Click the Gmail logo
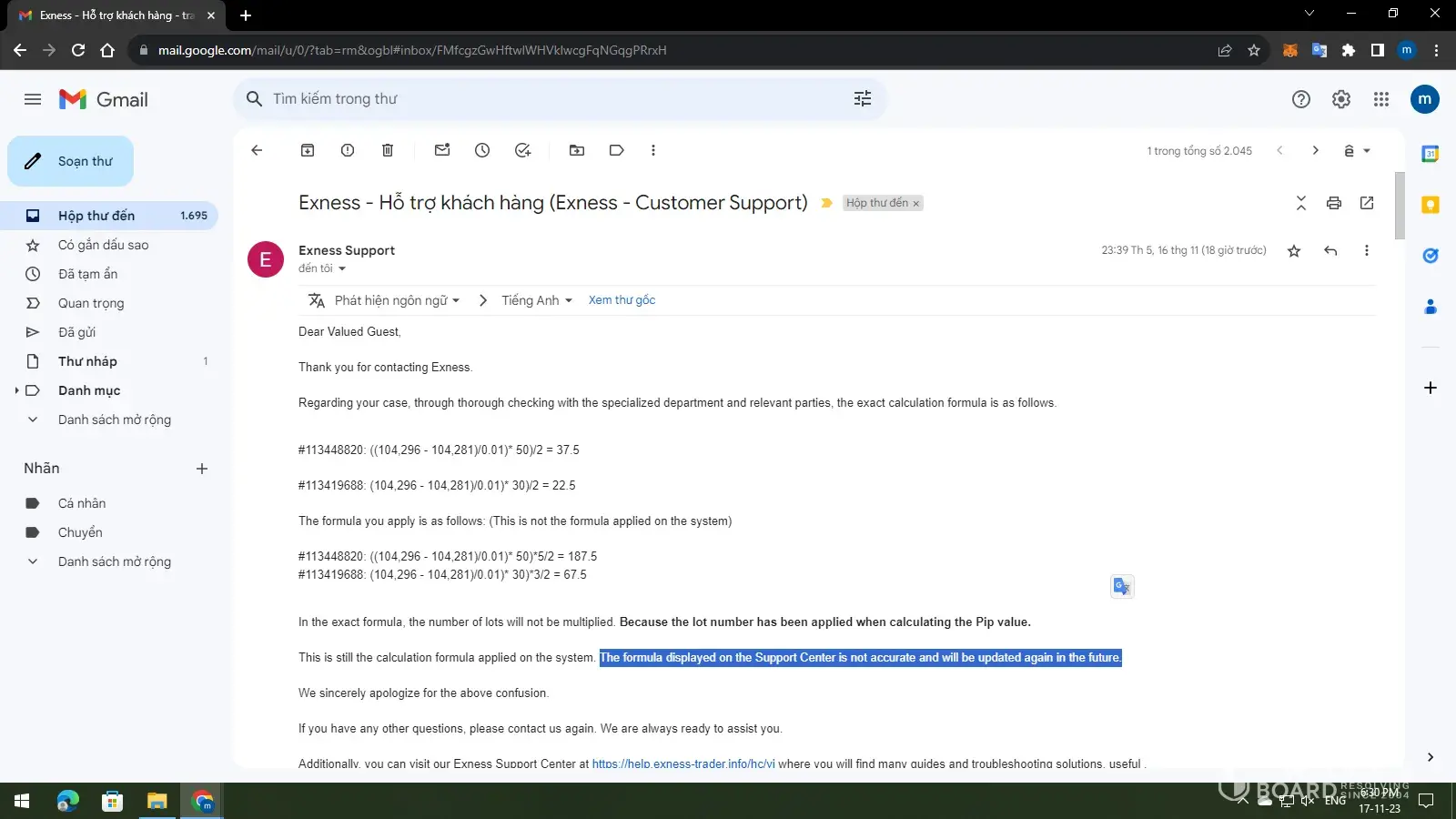The image size is (1456, 819). (x=104, y=99)
